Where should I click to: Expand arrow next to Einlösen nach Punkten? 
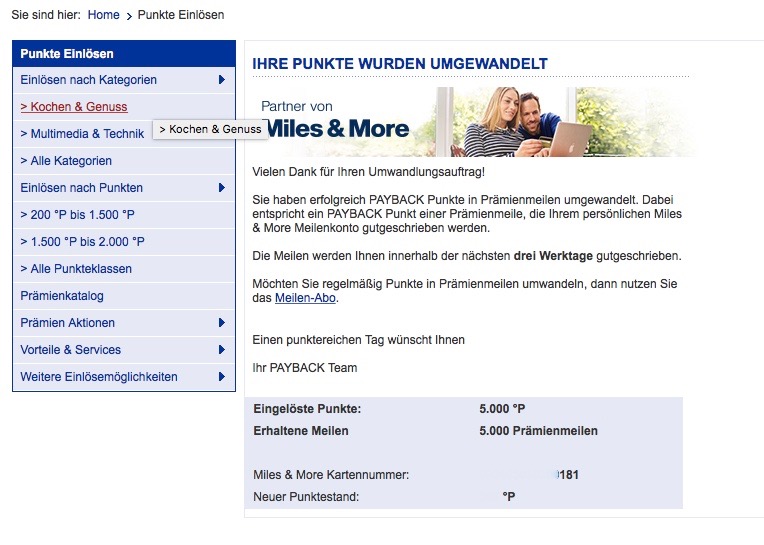pos(221,188)
